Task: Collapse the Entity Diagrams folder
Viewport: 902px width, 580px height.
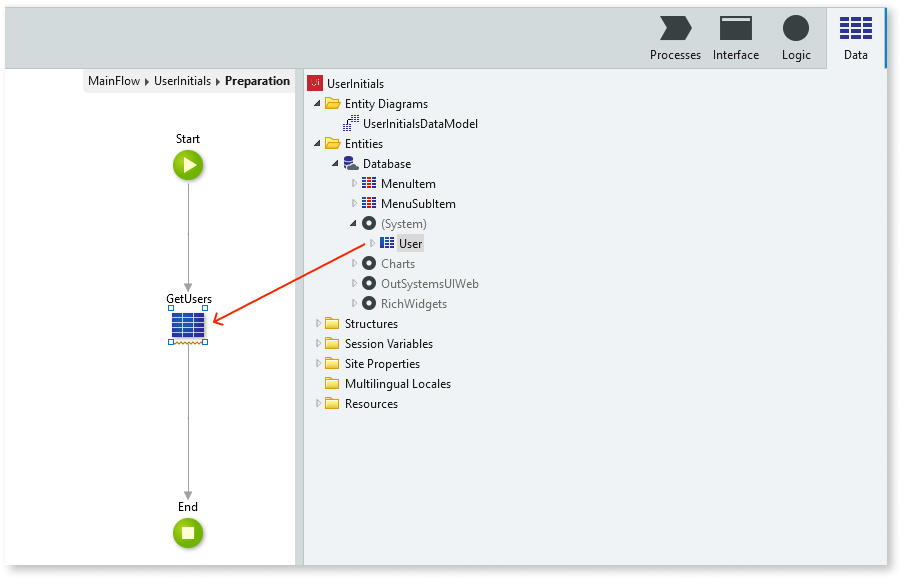Action: [x=317, y=103]
